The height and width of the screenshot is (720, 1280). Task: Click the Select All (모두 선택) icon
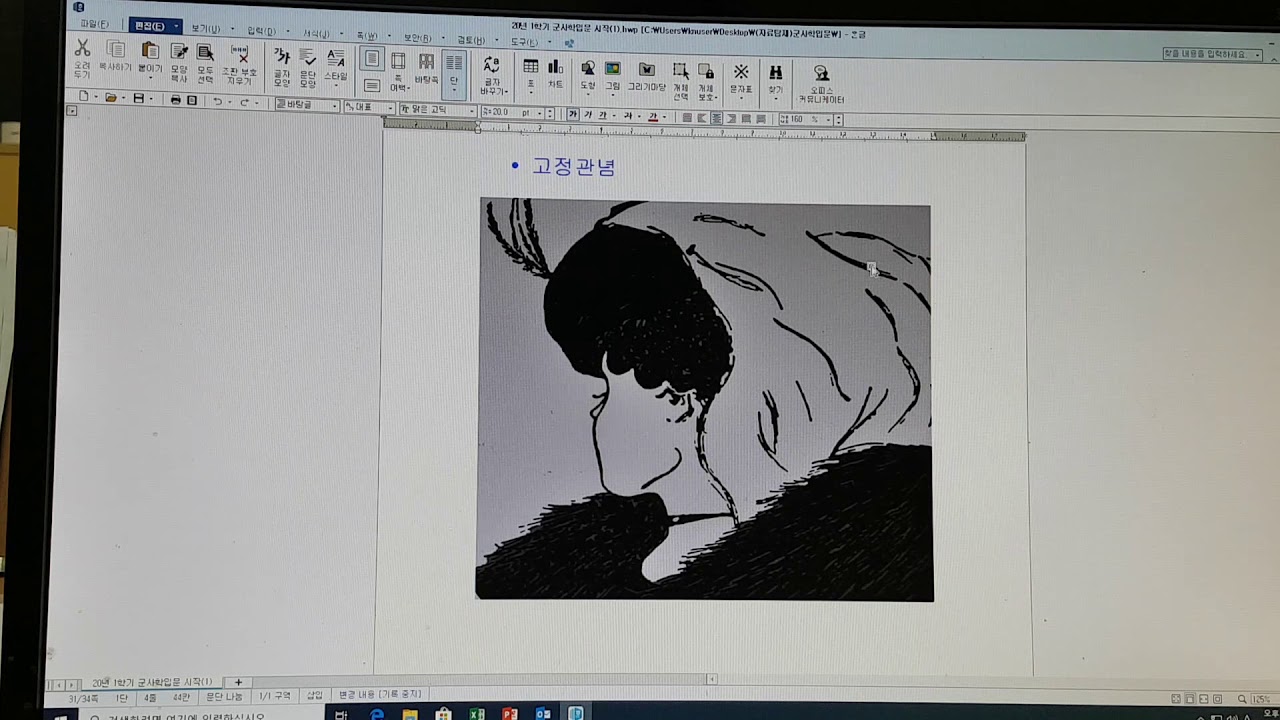point(205,54)
